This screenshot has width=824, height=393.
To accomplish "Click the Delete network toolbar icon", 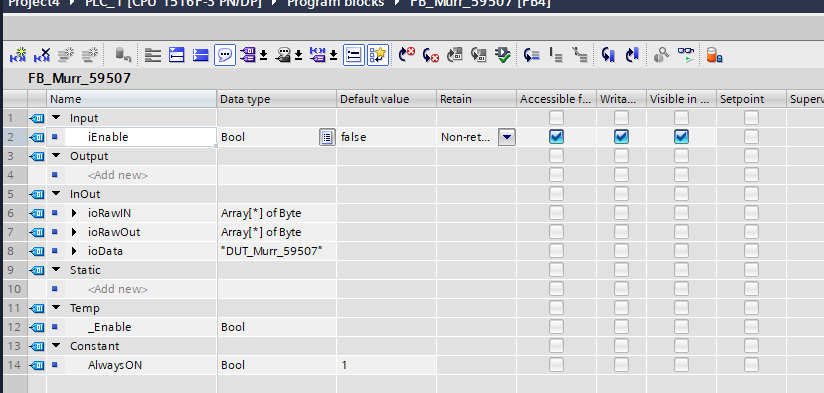I will 42,55.
